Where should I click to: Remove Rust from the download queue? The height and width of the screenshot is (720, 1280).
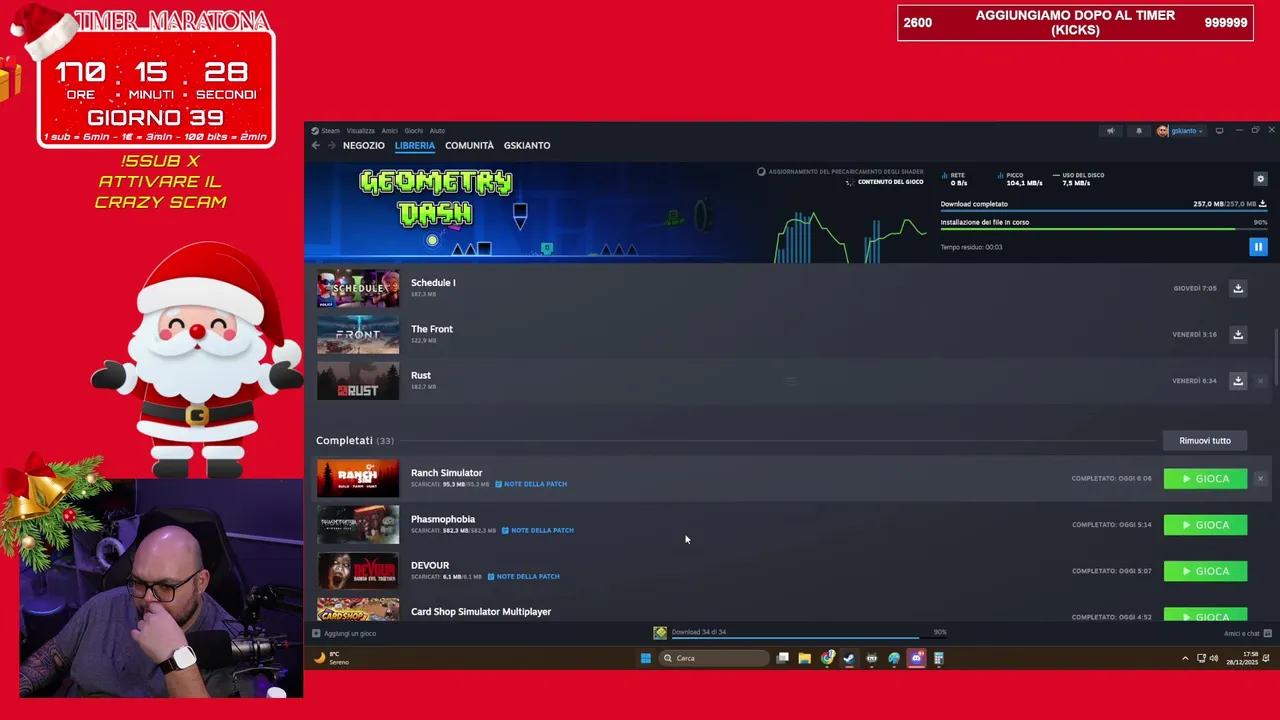(x=1260, y=381)
